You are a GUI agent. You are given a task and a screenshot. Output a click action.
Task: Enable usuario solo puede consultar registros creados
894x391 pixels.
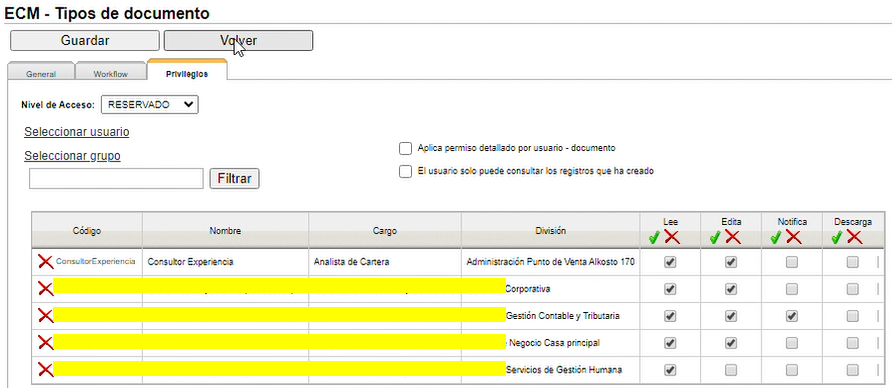pos(405,172)
